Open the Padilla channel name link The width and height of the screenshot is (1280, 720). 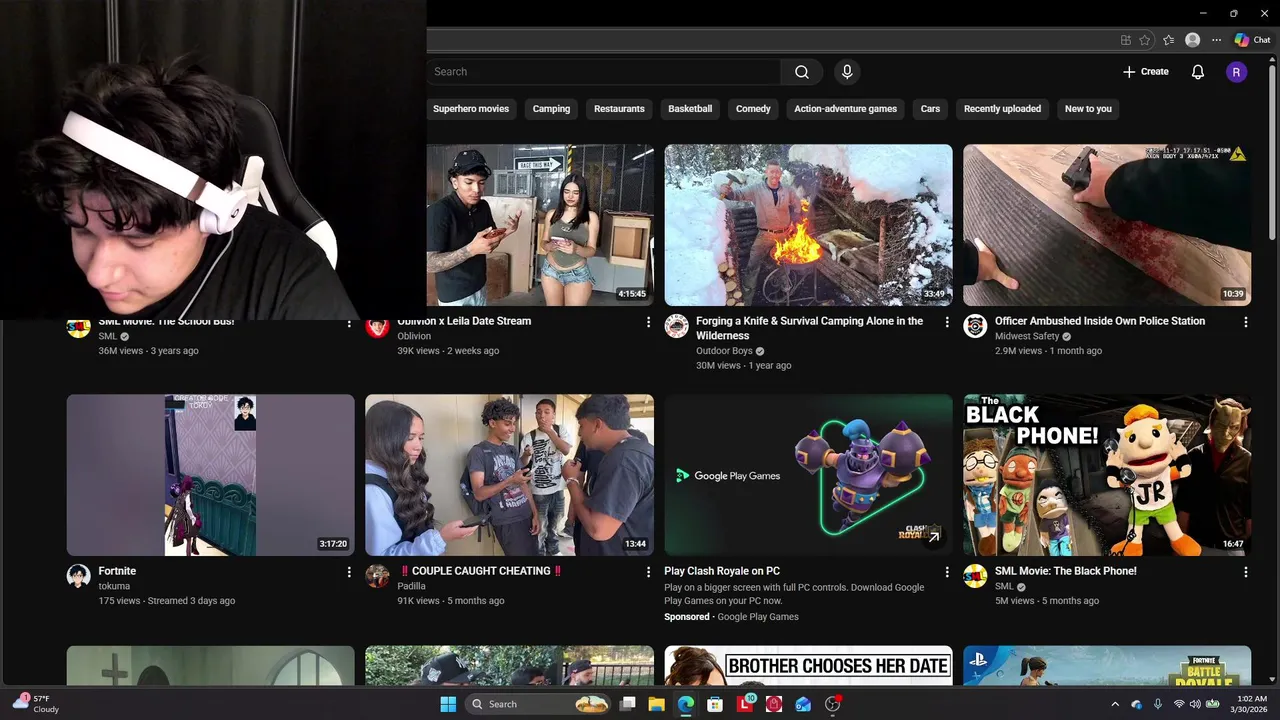tap(411, 586)
